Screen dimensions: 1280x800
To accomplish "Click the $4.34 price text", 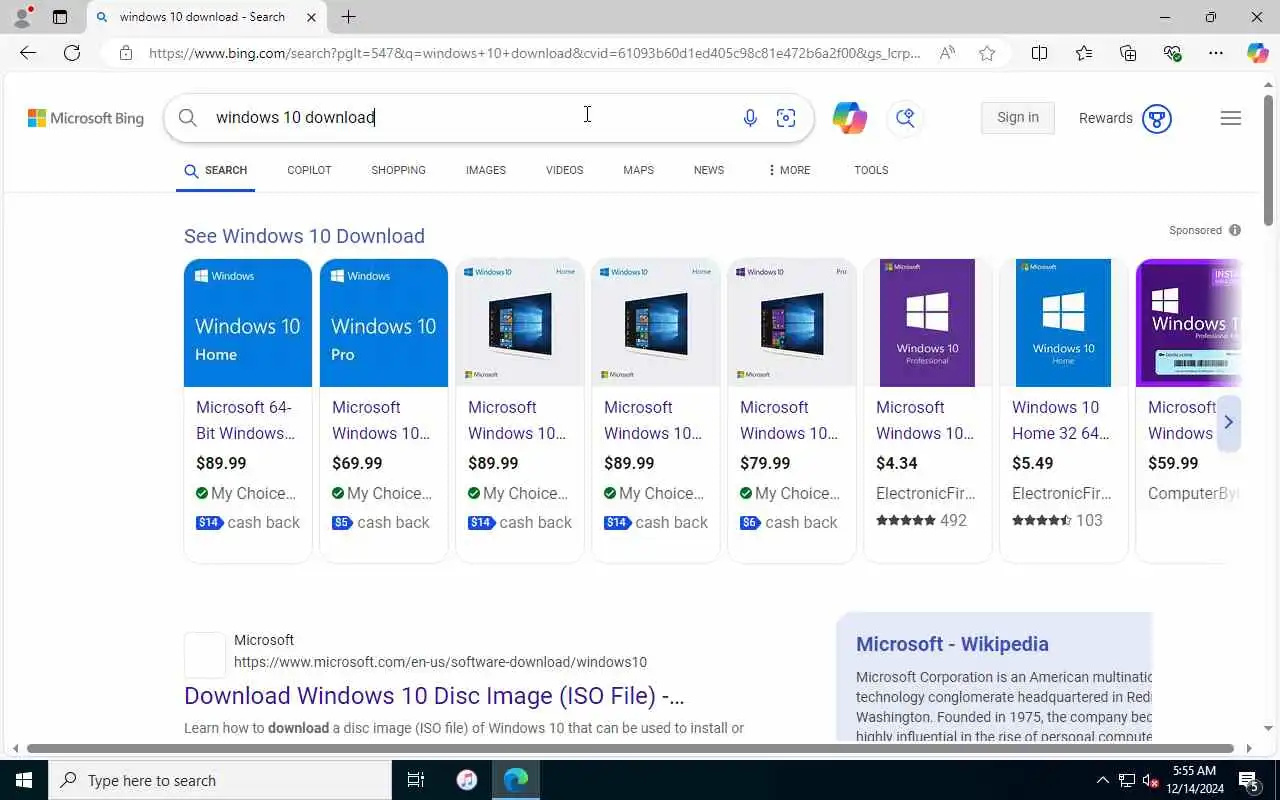I will click(897, 463).
